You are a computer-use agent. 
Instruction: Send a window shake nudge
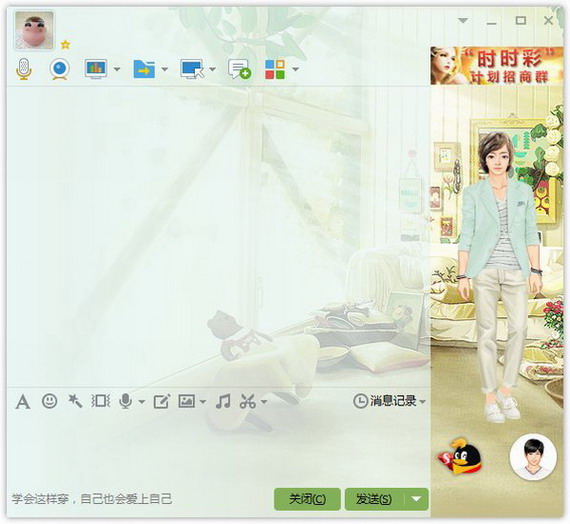tap(100, 401)
